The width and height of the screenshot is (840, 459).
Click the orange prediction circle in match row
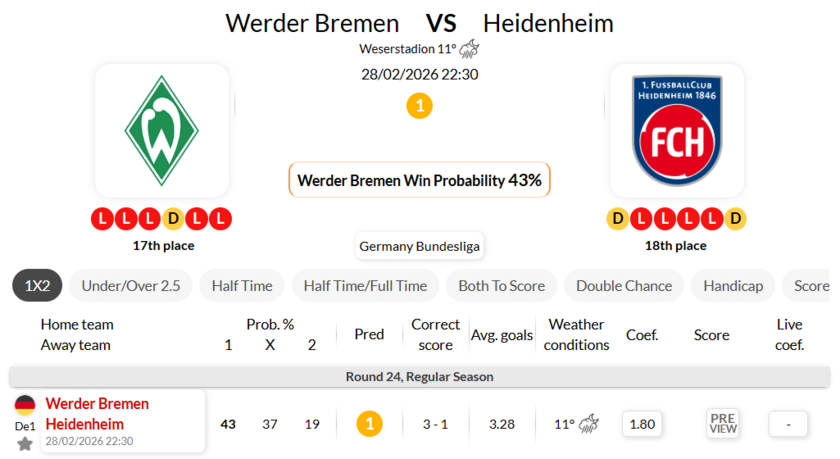tap(369, 424)
